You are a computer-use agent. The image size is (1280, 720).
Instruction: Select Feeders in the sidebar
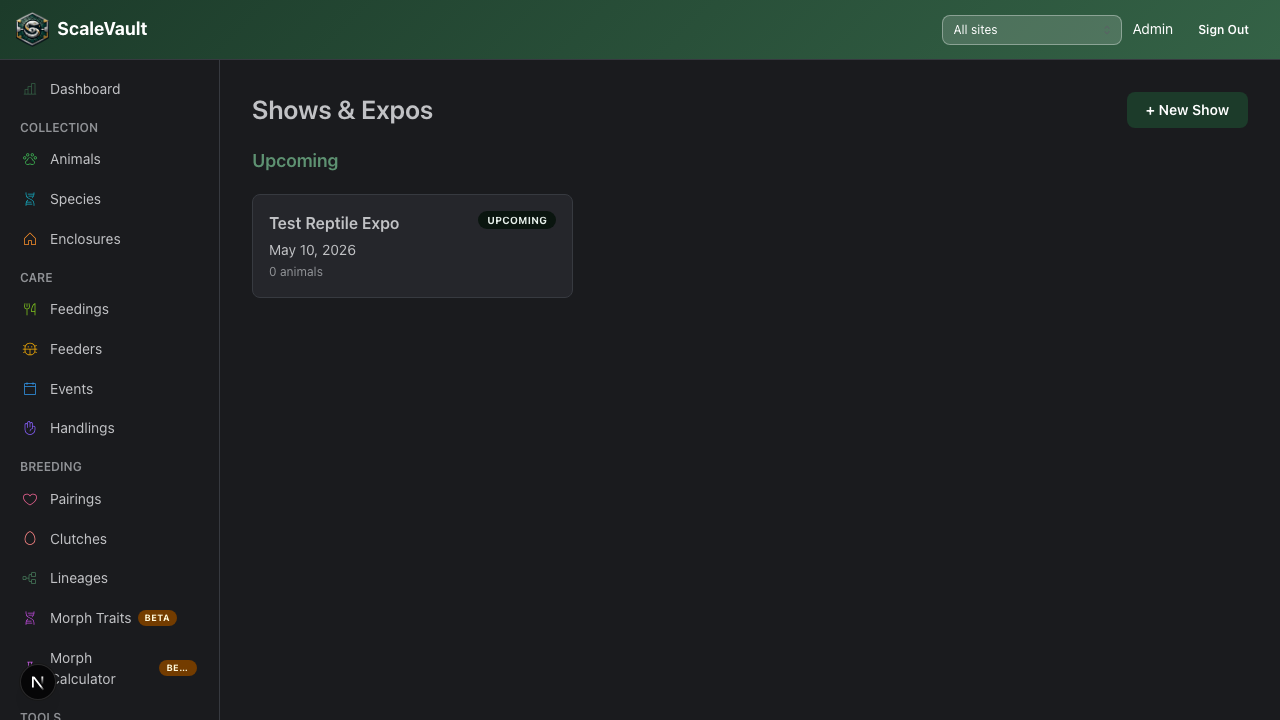[x=109, y=349]
